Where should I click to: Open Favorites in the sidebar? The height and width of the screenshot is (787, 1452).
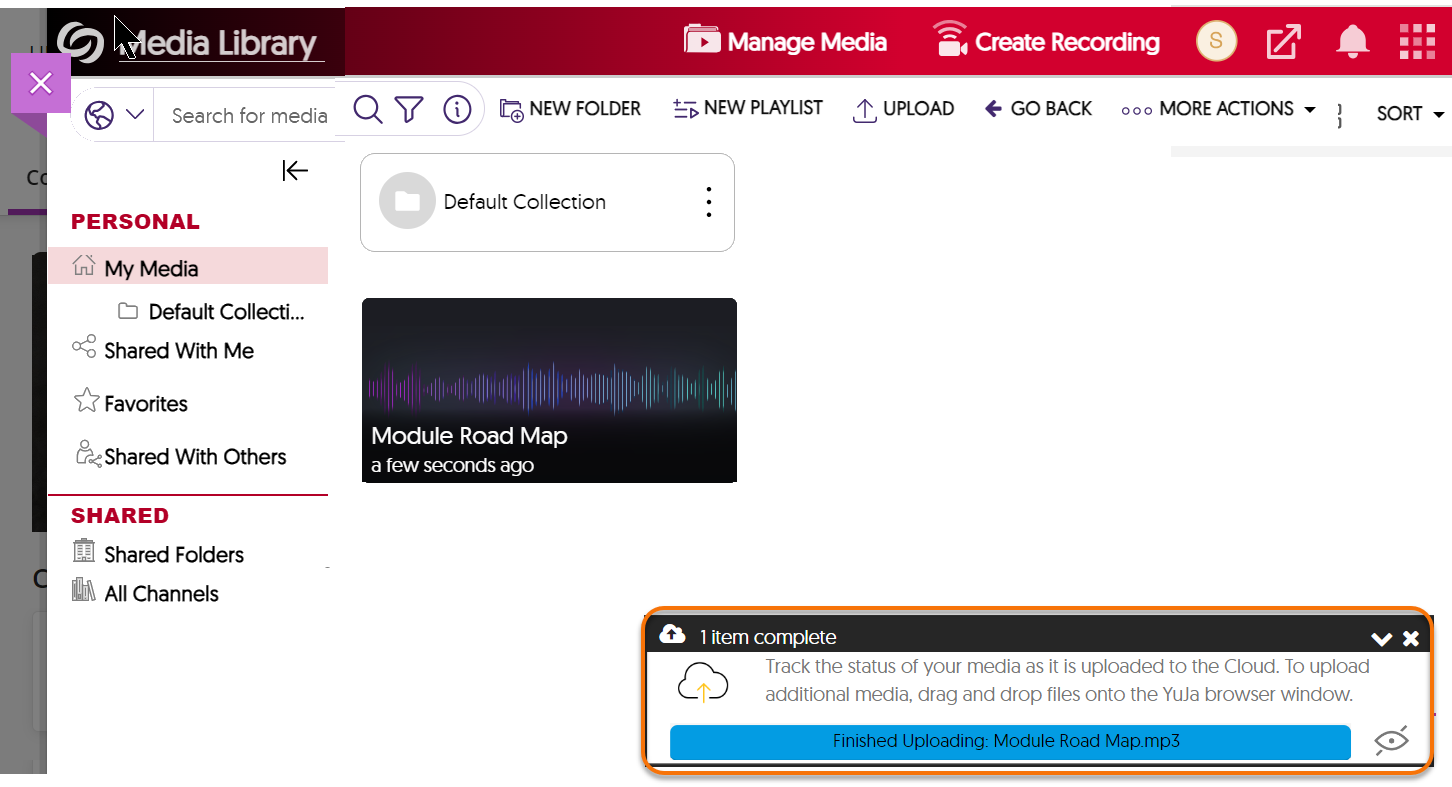[x=145, y=404]
